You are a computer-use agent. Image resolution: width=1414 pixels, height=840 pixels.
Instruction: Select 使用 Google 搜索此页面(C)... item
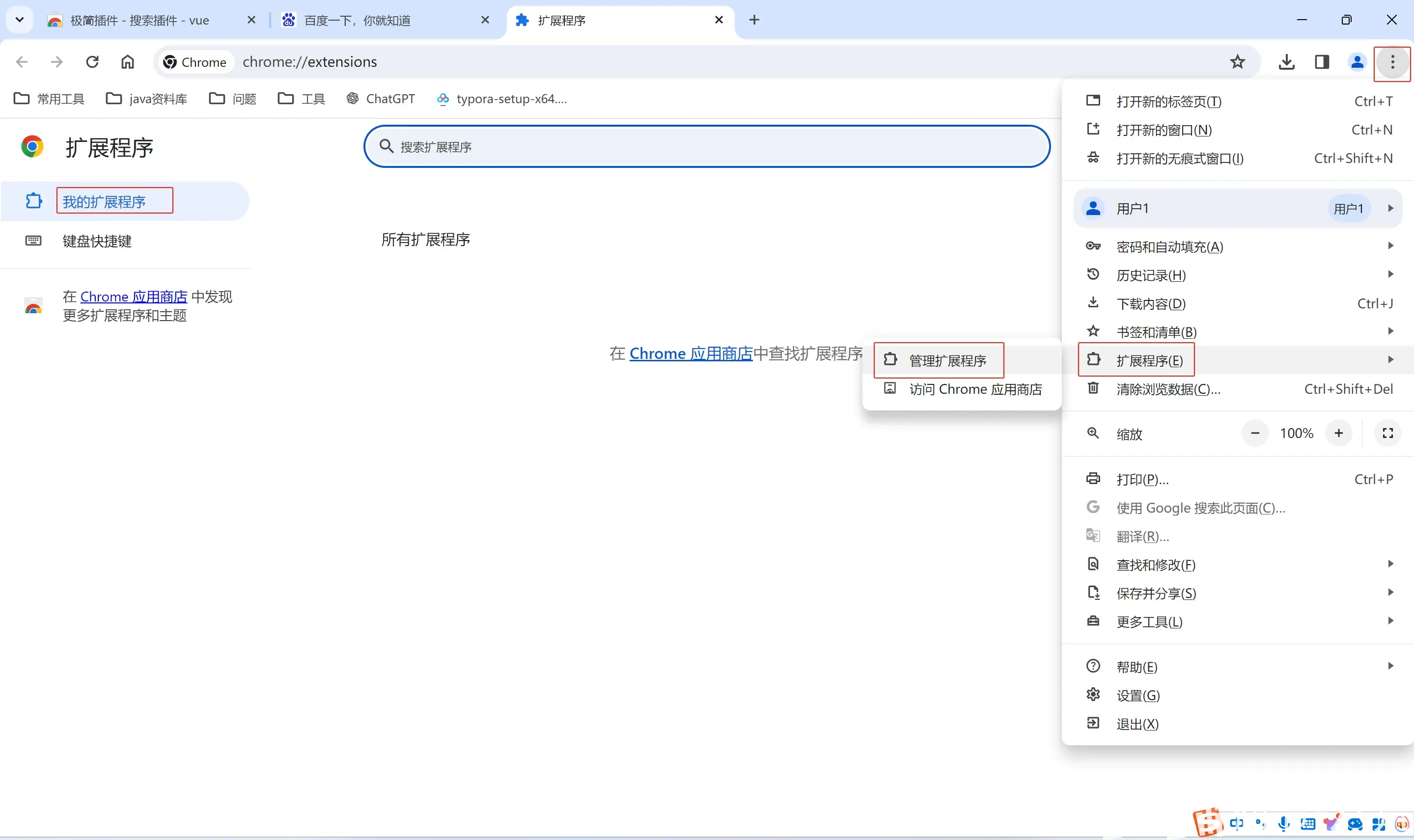click(1238, 508)
